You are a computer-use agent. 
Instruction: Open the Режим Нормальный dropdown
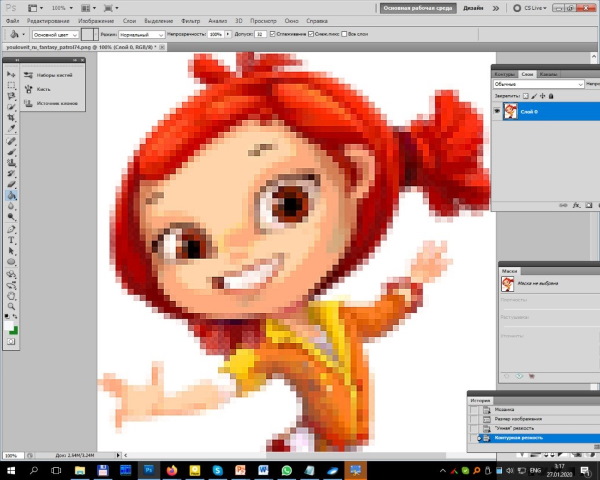pos(142,34)
